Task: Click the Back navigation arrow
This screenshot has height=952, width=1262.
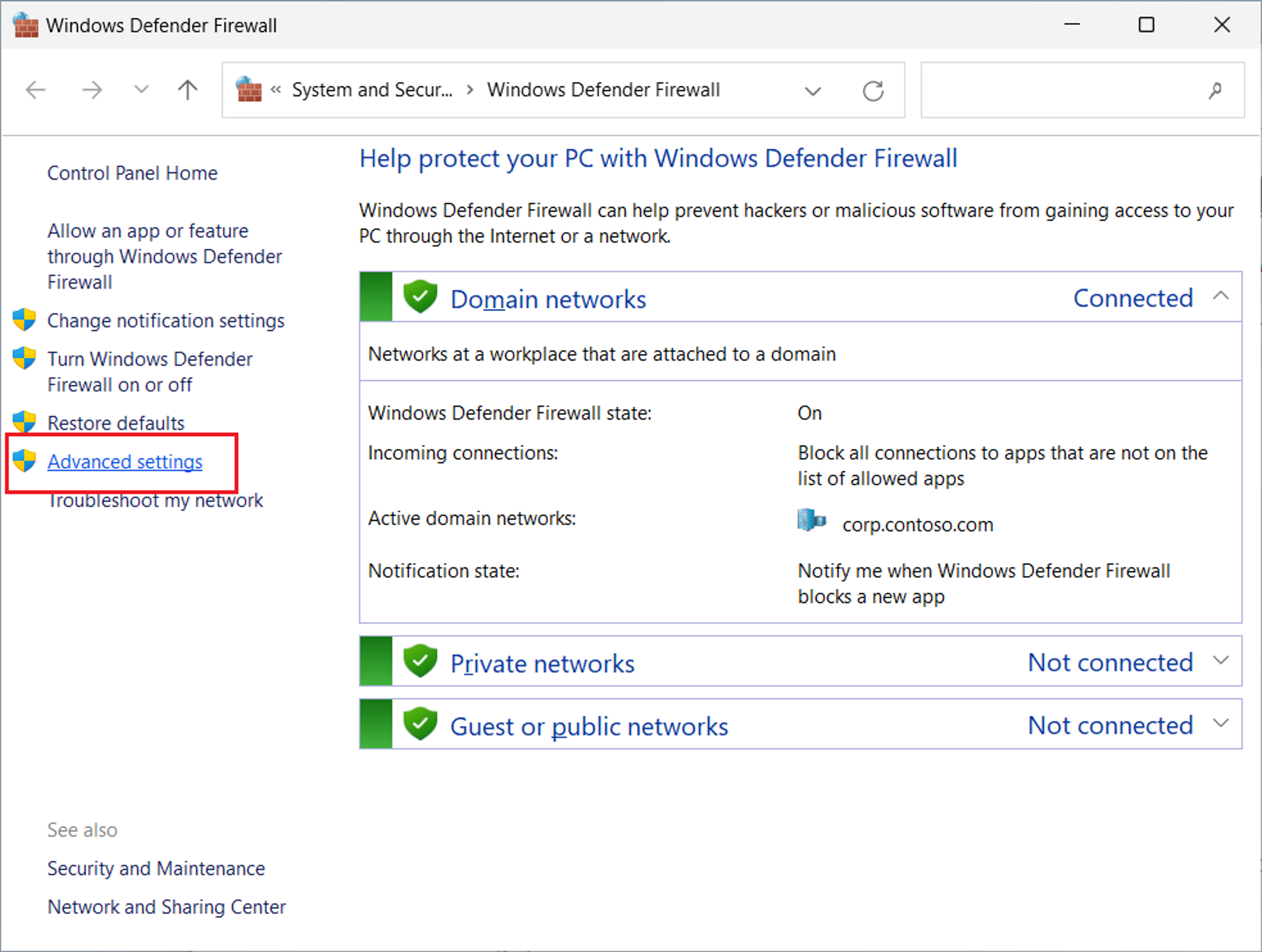Action: [x=36, y=90]
